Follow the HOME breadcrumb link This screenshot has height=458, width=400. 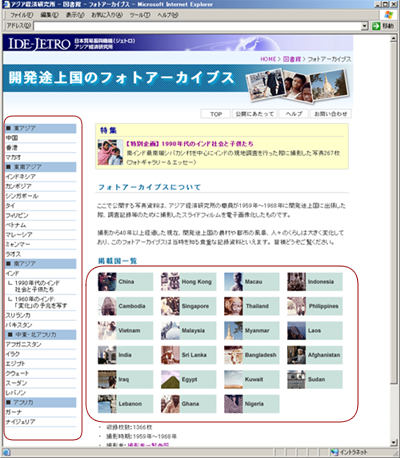[x=268, y=59]
